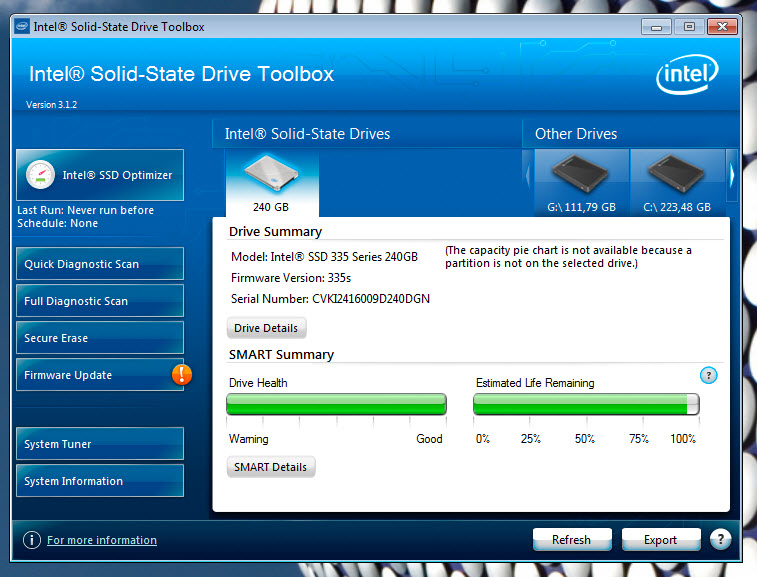Image resolution: width=757 pixels, height=577 pixels.
Task: Click the Drive Health bar
Action: pos(336,404)
